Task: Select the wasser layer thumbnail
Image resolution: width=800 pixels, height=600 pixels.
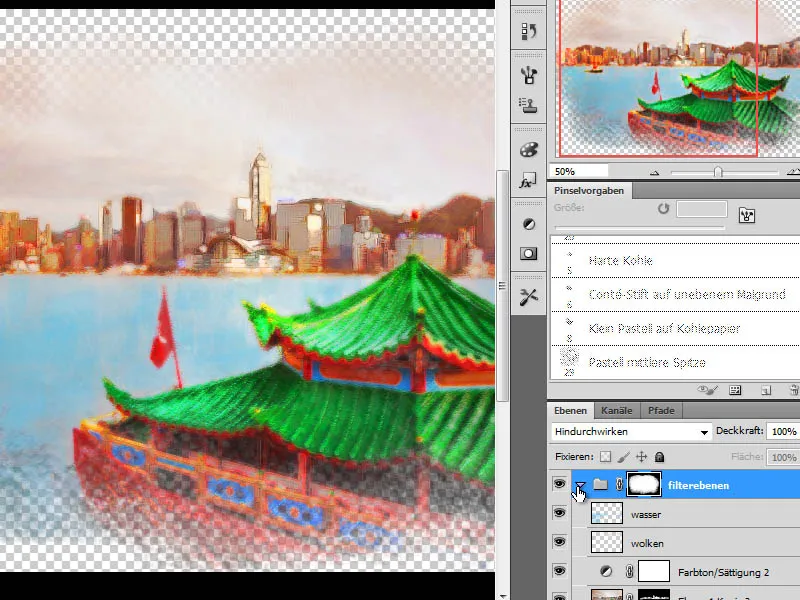Action: coord(607,513)
